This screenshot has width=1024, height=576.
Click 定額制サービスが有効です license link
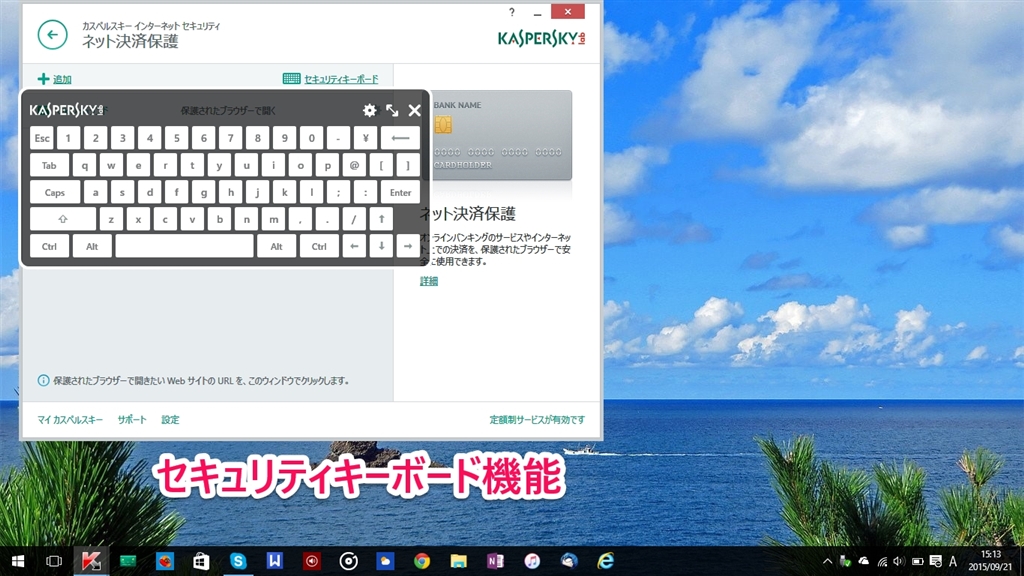(537, 419)
